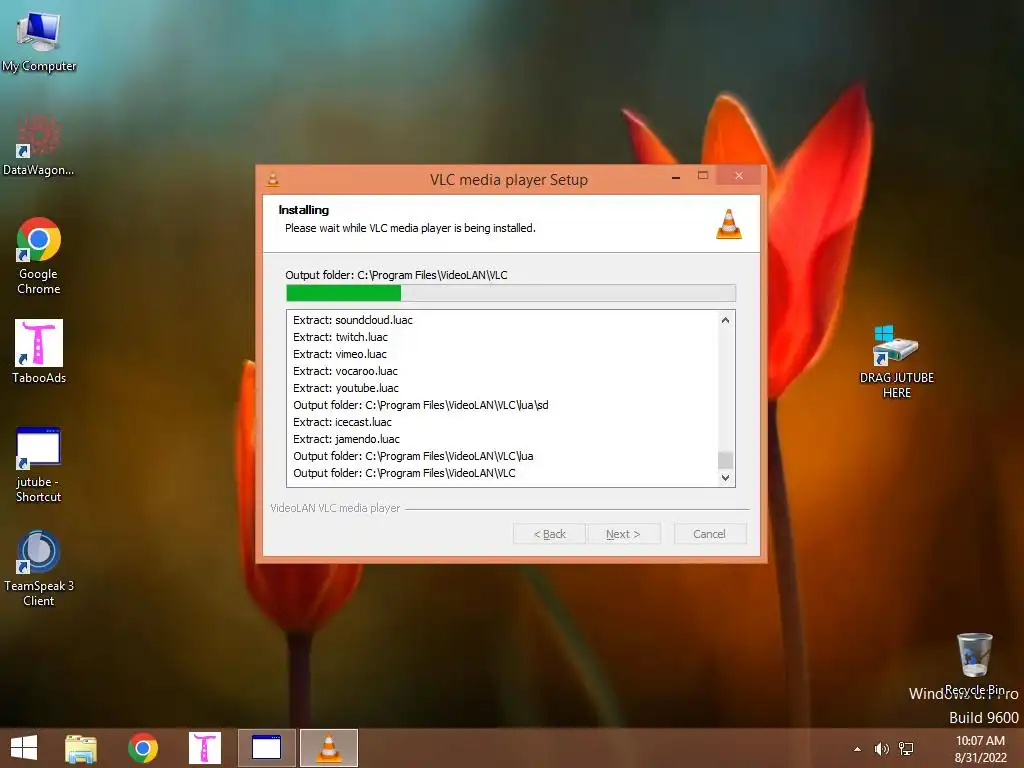Viewport: 1024px width, 768px height.
Task: Select the DRAG JUTUBE HERE drive shortcut
Action: point(896,361)
